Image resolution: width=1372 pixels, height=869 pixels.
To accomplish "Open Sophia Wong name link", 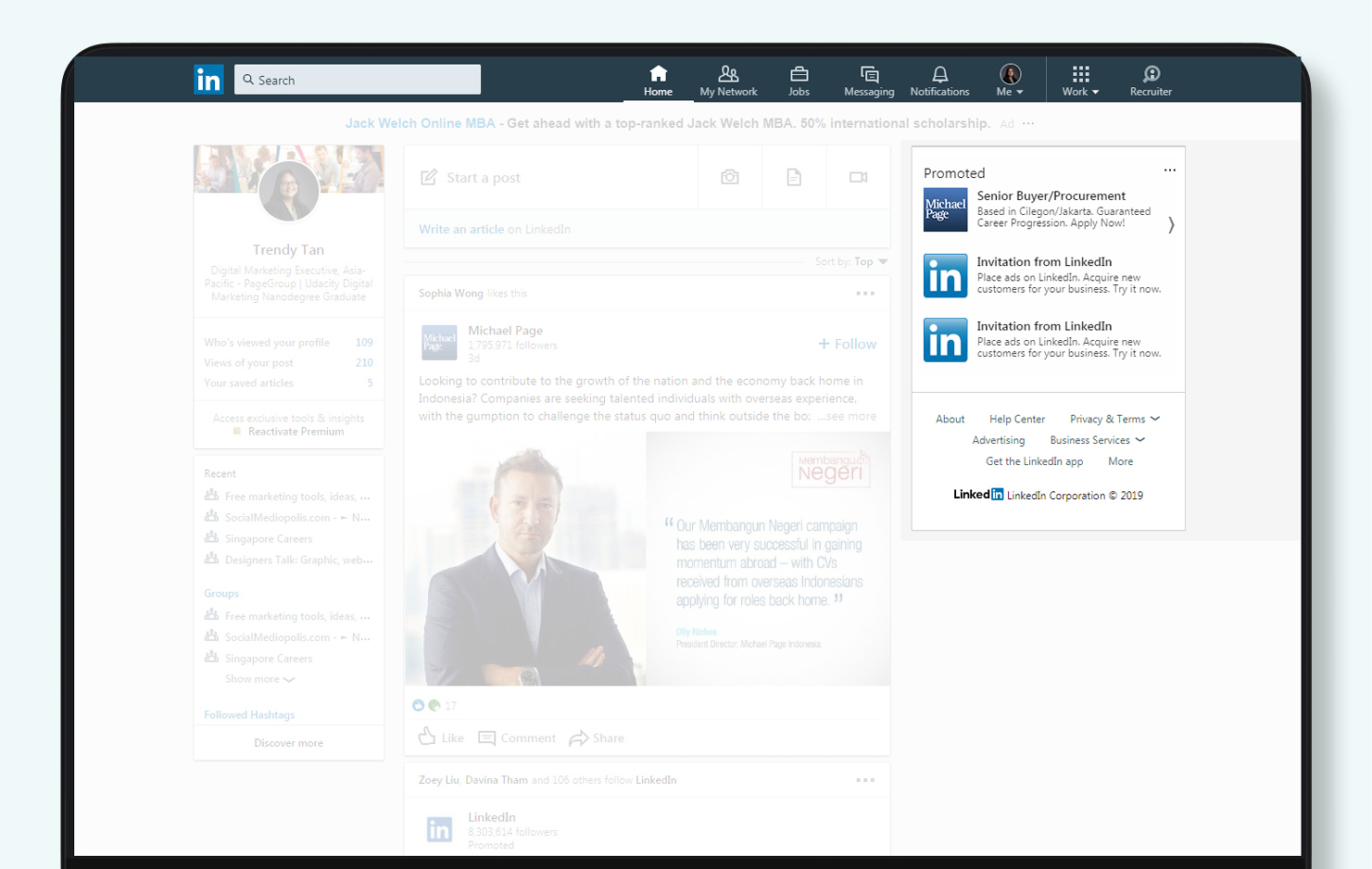I will pos(450,294).
